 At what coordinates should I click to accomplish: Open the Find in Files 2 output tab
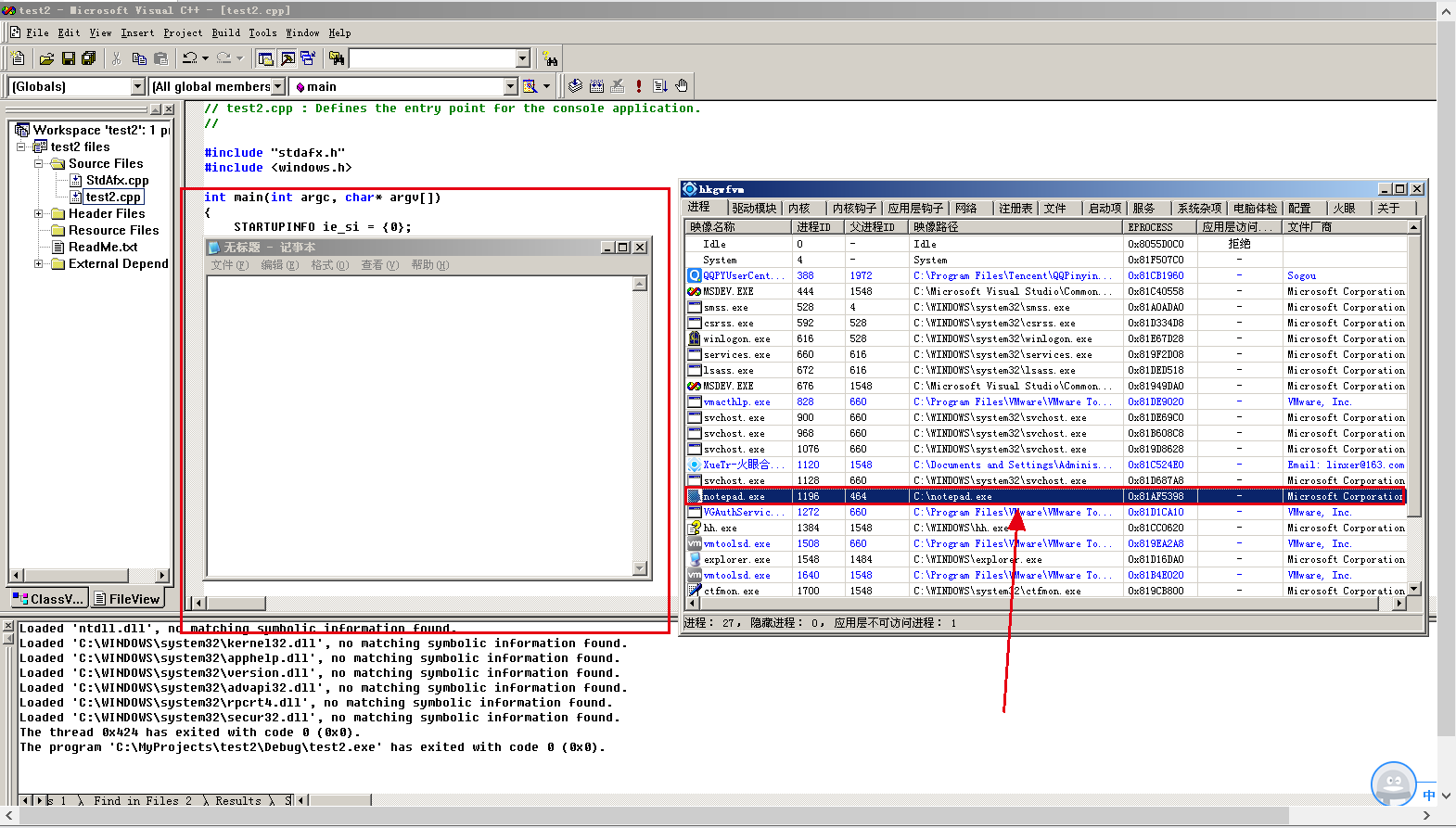[142, 801]
